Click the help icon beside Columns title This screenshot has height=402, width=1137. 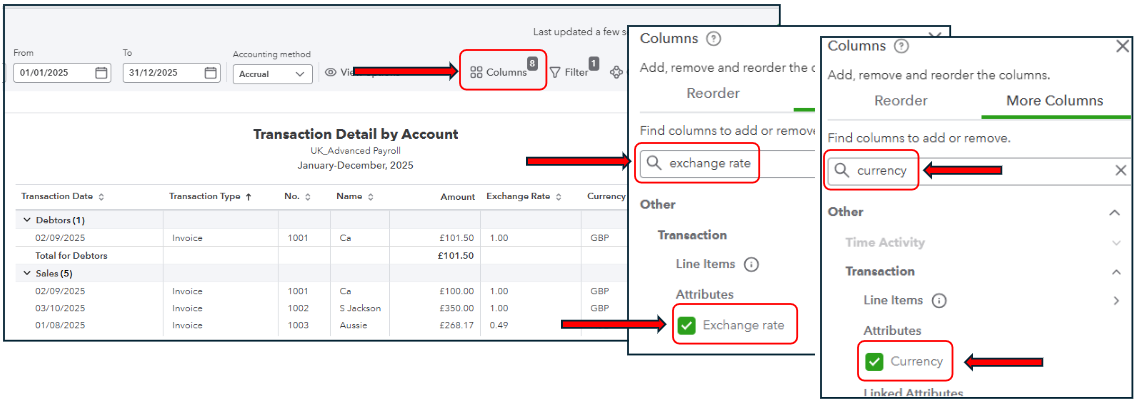coord(902,46)
